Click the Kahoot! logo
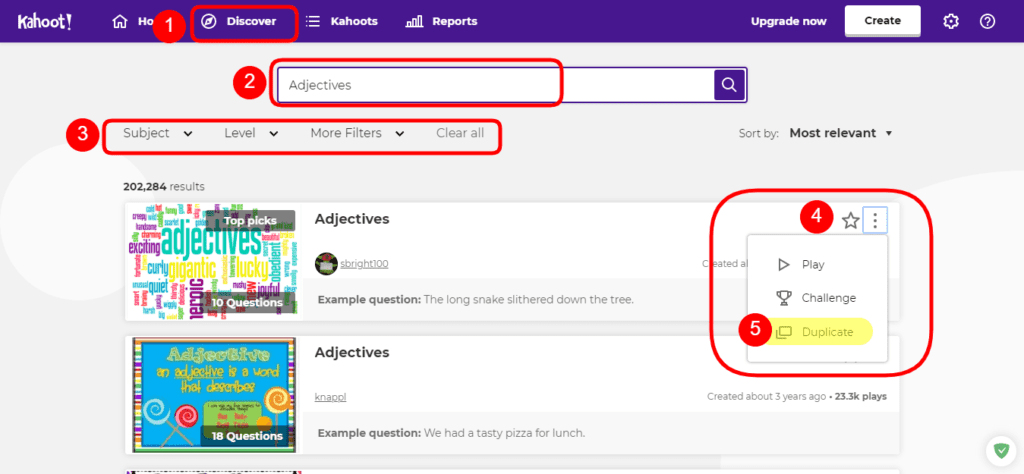This screenshot has width=1024, height=474. tap(44, 22)
